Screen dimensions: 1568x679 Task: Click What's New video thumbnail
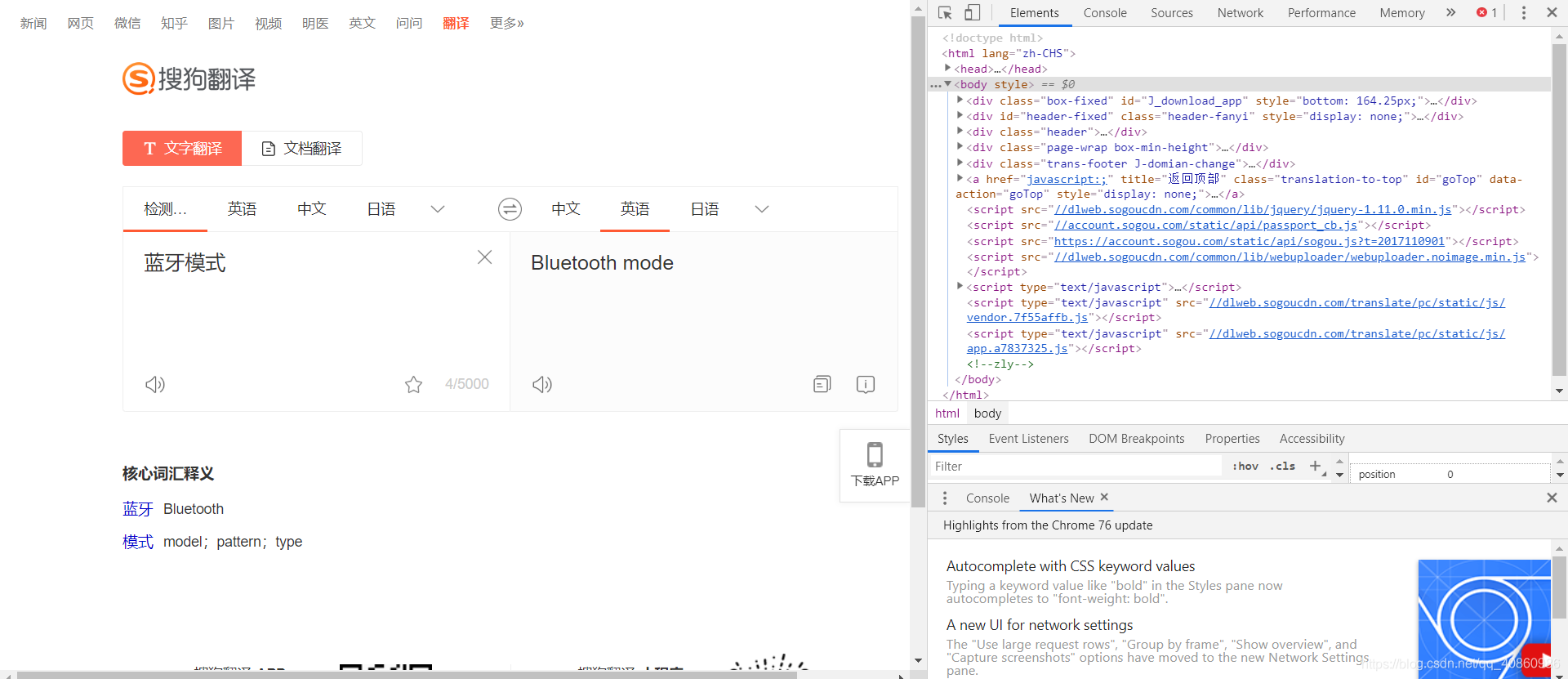point(1484,619)
